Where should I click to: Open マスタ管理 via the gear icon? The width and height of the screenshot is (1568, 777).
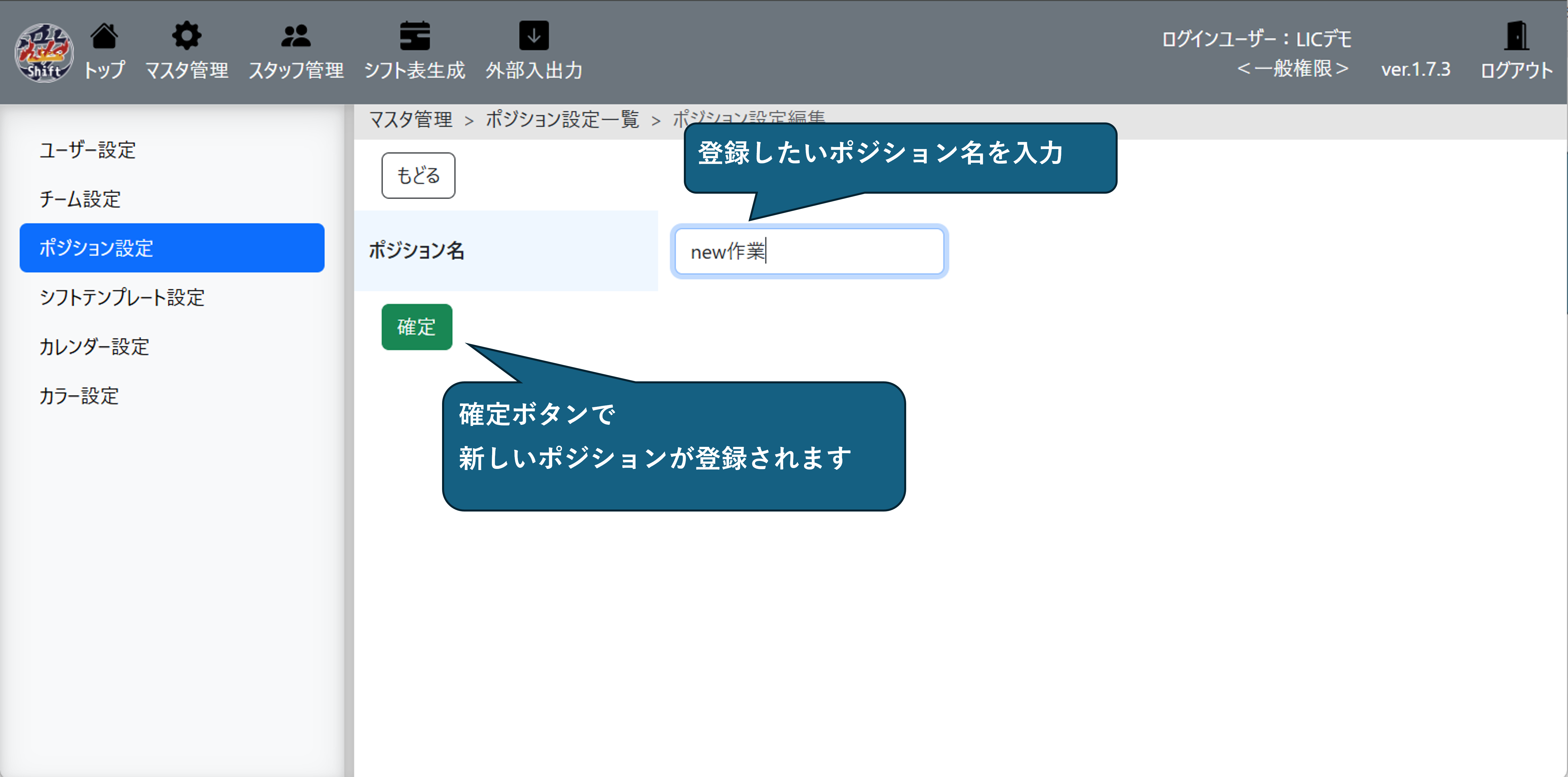[186, 36]
